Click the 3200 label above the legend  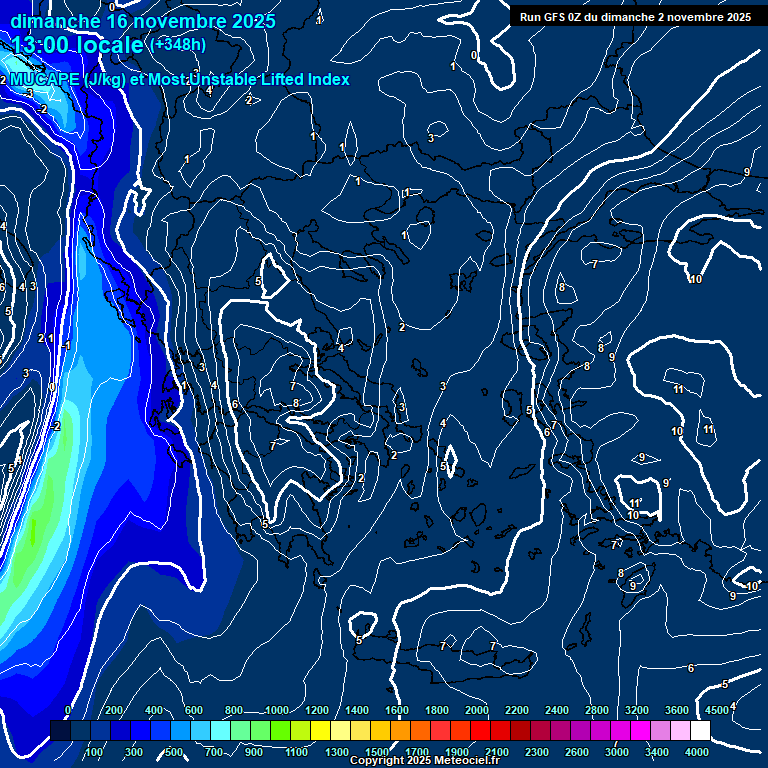[x=637, y=710]
